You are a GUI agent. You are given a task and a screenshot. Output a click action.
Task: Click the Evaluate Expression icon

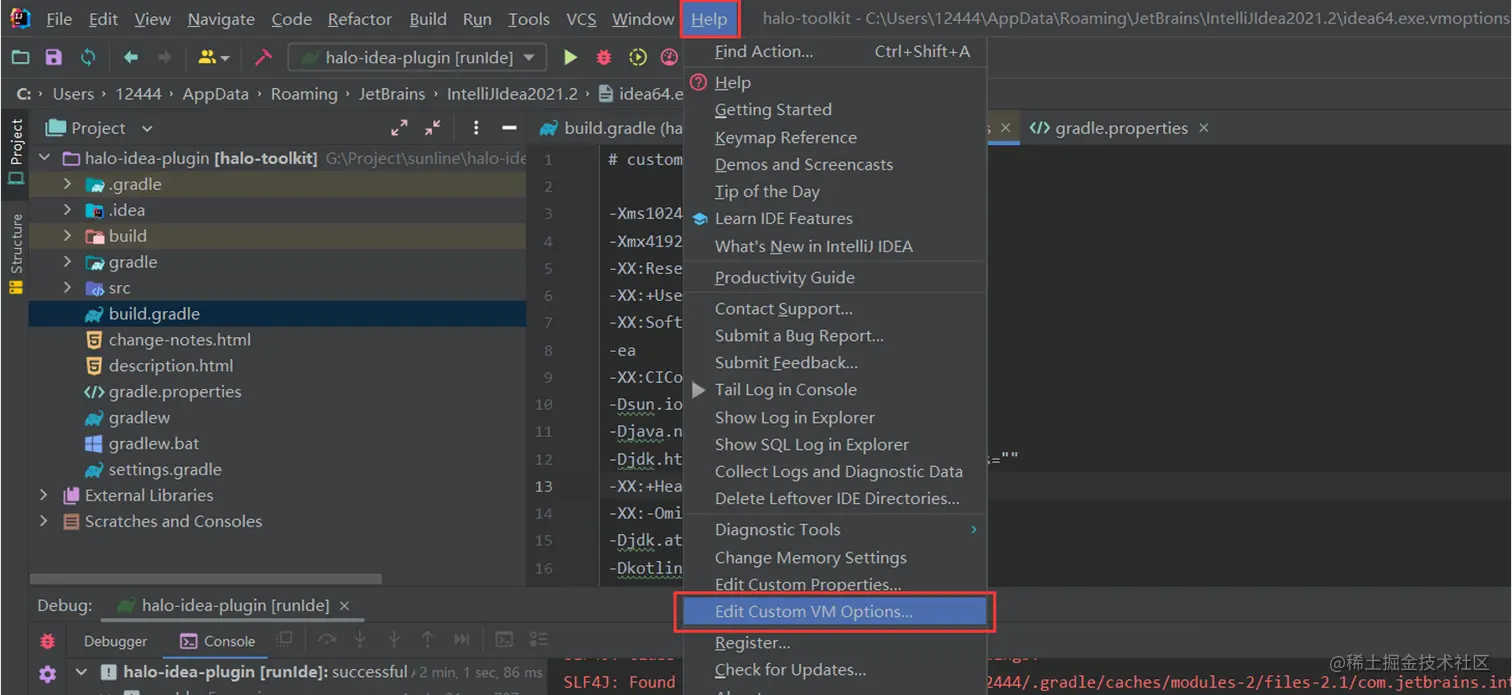[x=505, y=640]
